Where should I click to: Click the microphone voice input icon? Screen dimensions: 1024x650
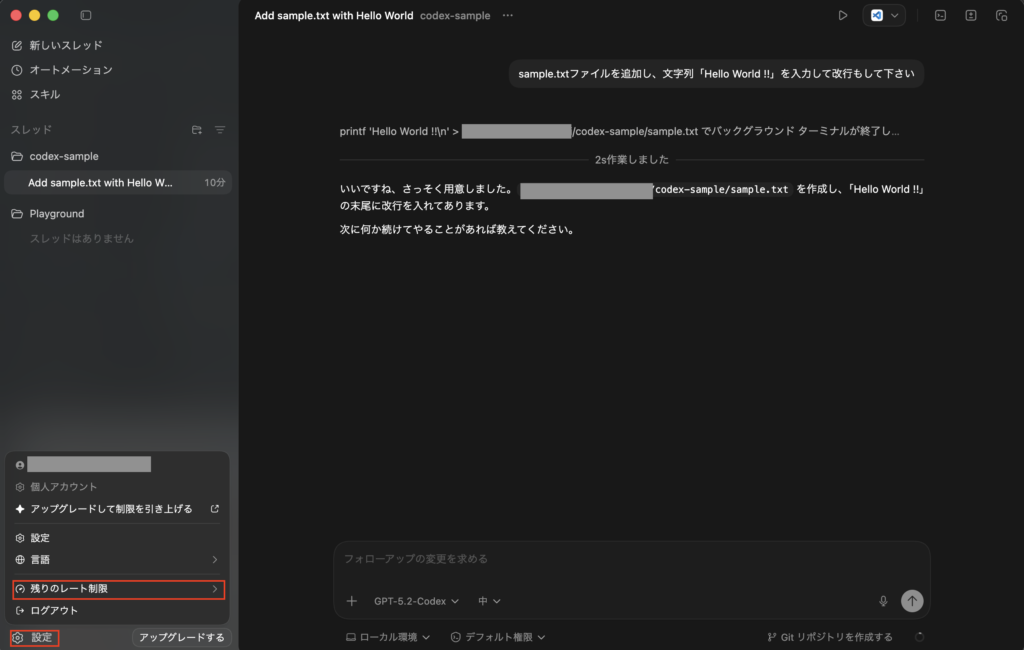883,601
